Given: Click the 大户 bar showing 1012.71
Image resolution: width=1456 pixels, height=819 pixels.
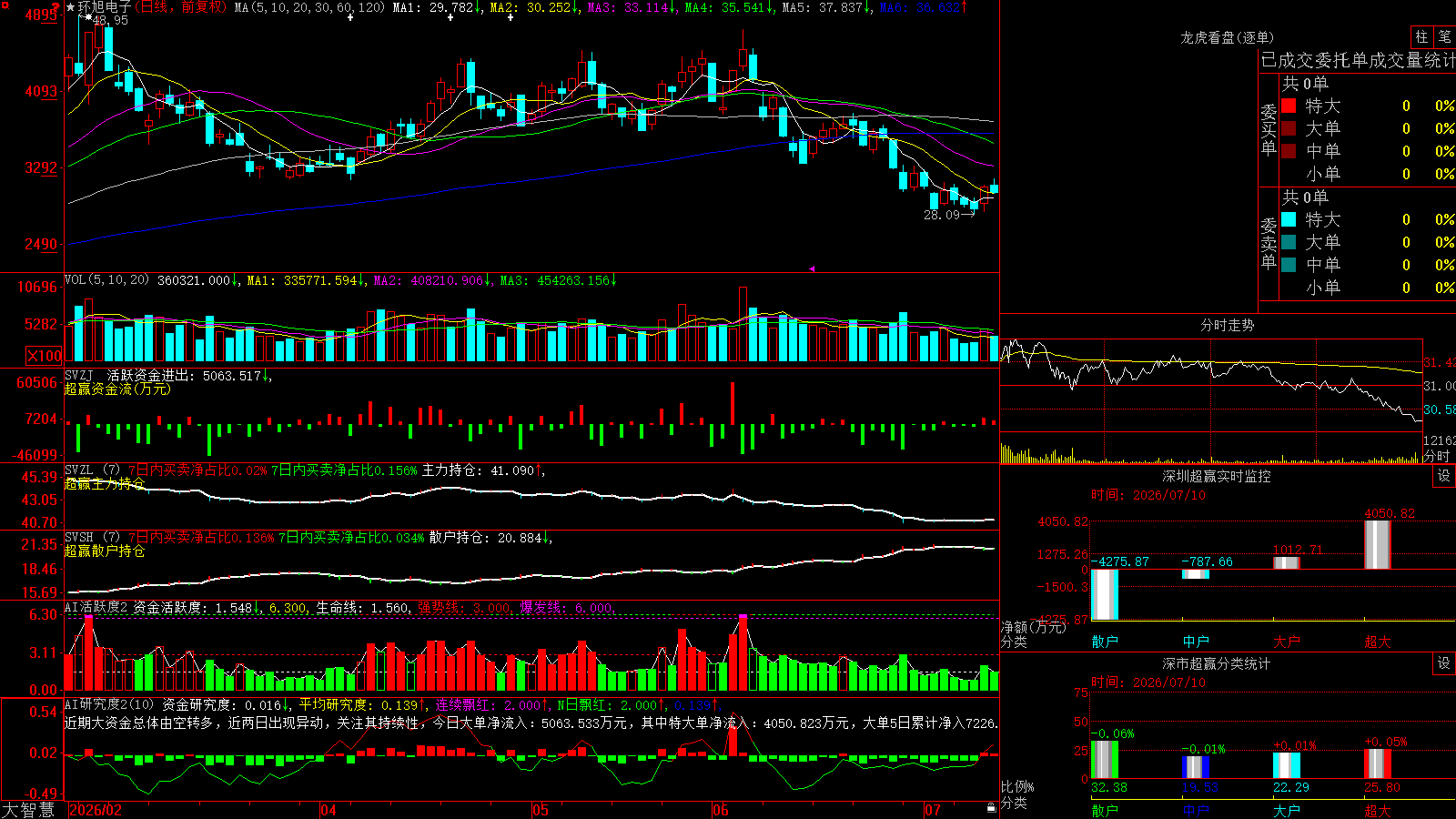Looking at the screenshot, I should point(1287,563).
